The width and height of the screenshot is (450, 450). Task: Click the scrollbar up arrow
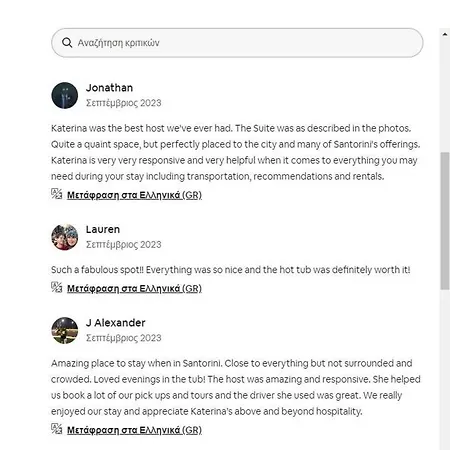point(445,34)
